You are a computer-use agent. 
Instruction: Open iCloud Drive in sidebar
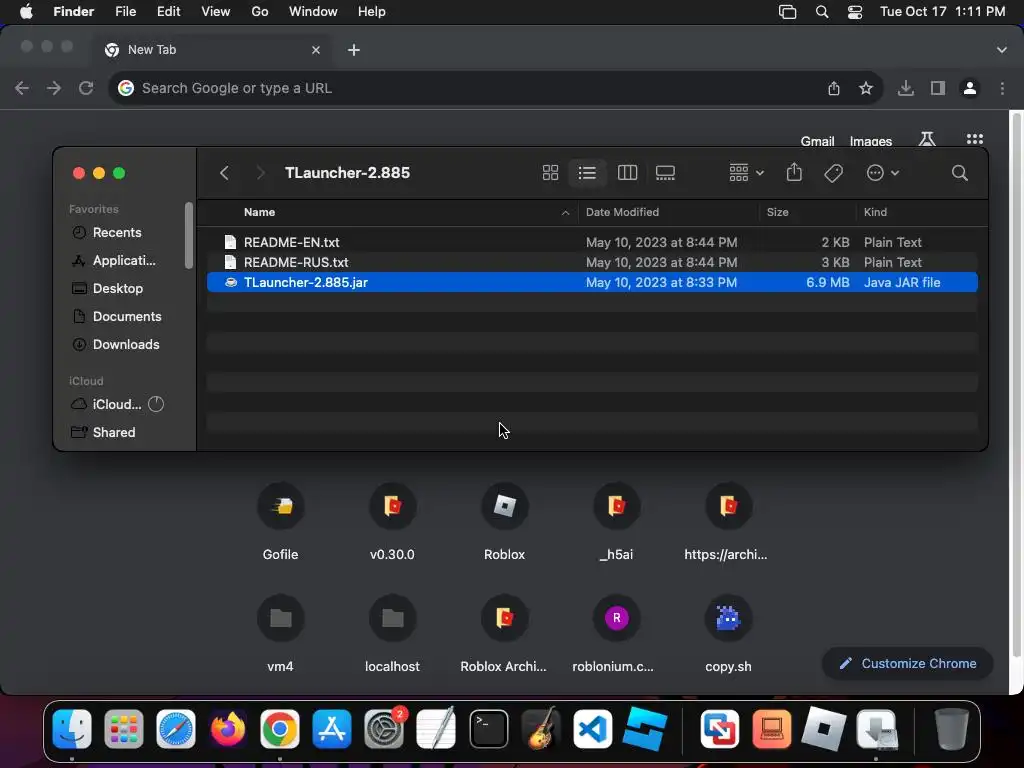[117, 405]
